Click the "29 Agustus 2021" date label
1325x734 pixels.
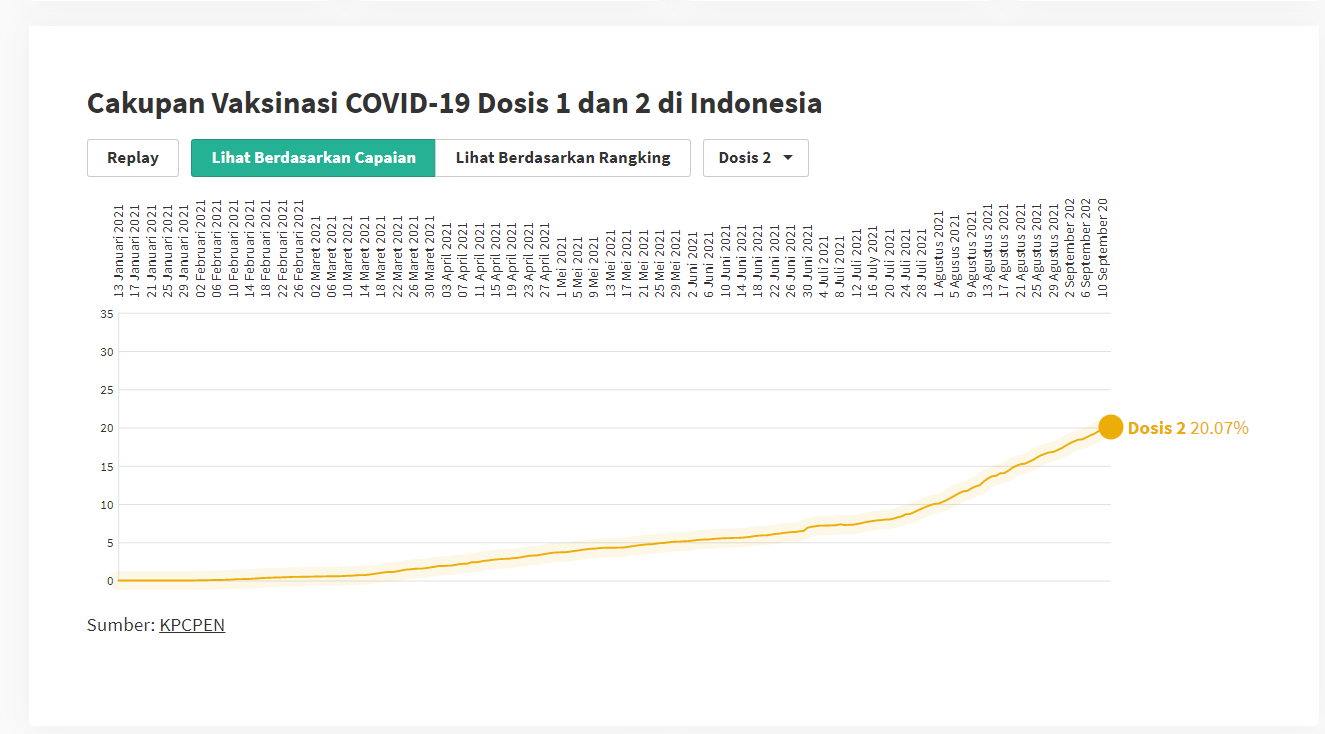[1053, 251]
